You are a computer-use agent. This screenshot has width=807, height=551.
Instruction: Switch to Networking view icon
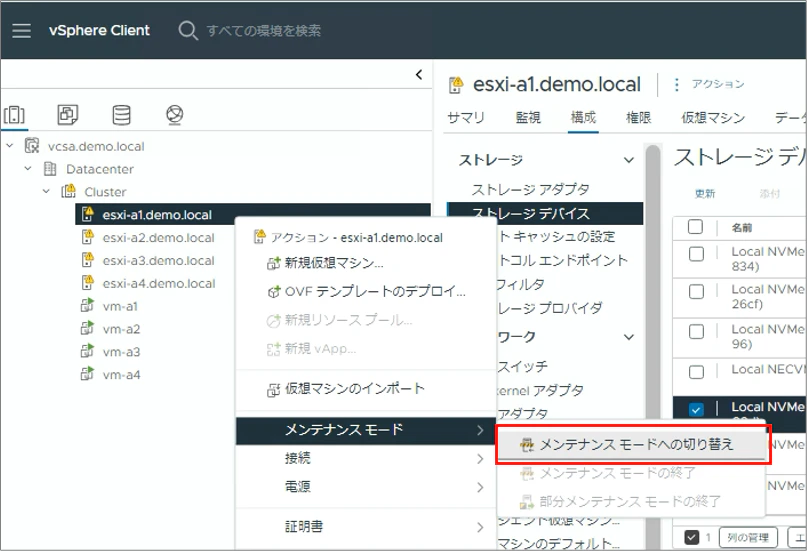tap(175, 114)
